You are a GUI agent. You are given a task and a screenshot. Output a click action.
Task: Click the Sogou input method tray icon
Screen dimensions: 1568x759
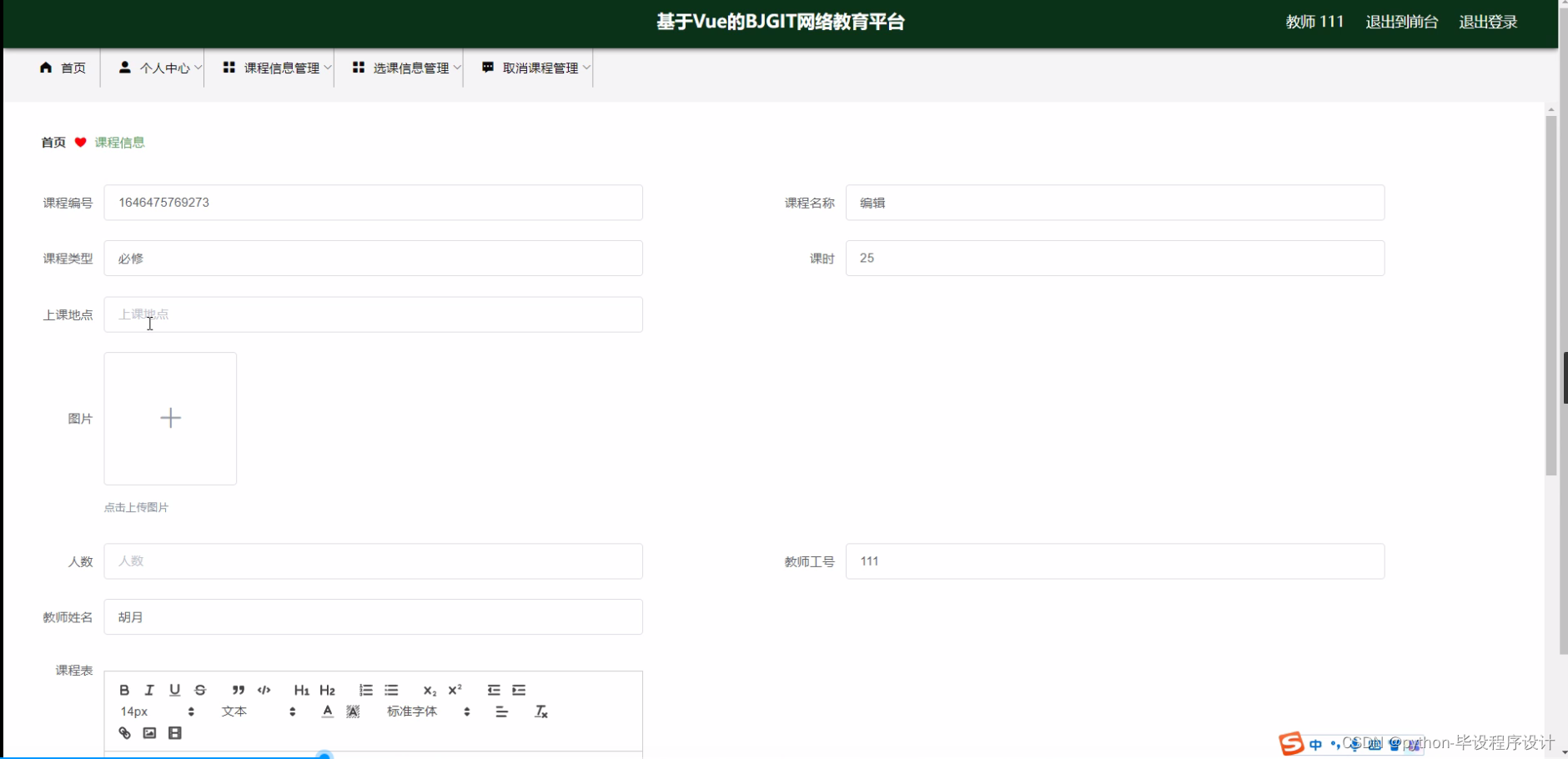pyautogui.click(x=1290, y=743)
